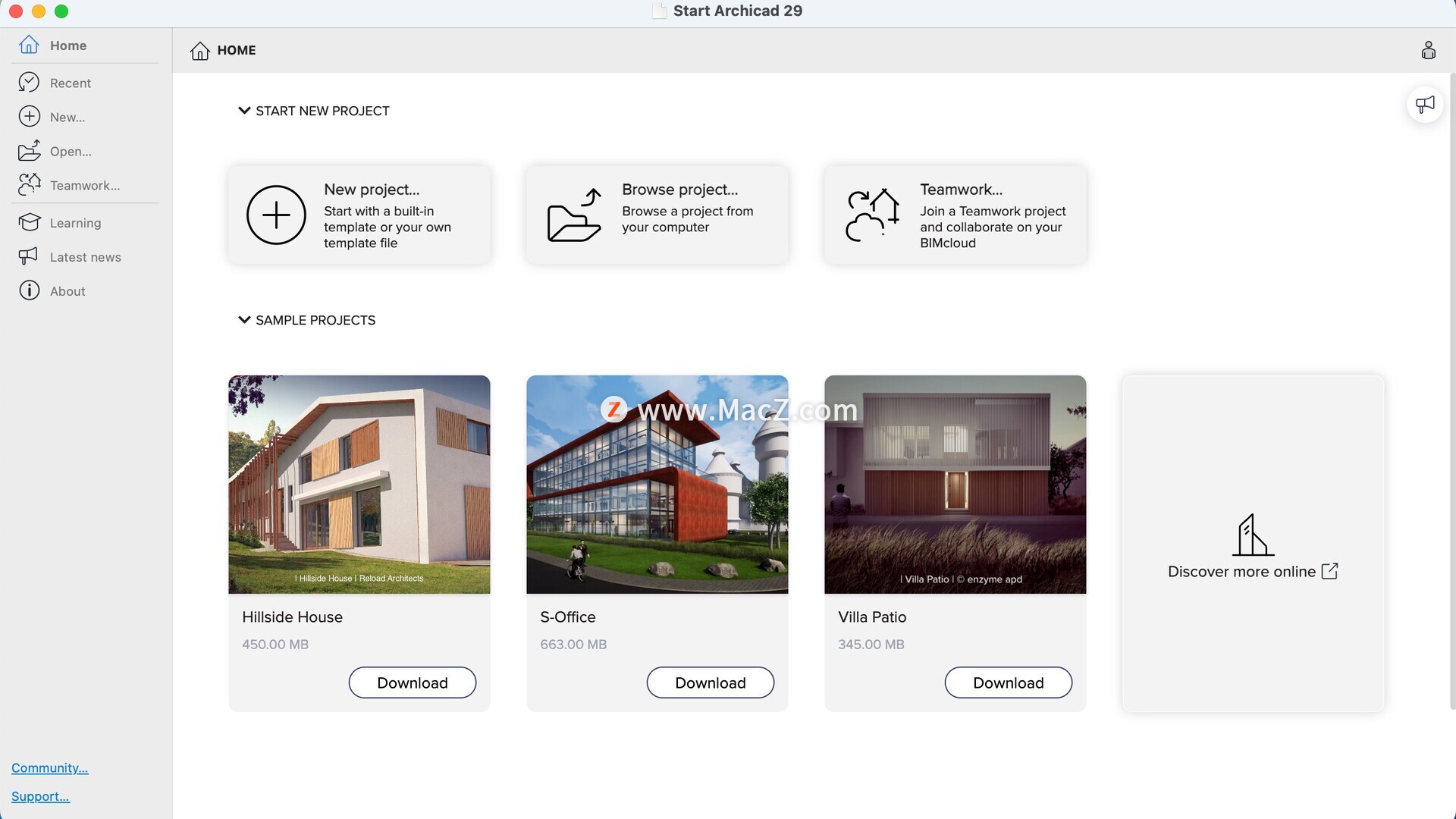Click the Discover more online building icon
This screenshot has width=1456, height=819.
pos(1252,535)
